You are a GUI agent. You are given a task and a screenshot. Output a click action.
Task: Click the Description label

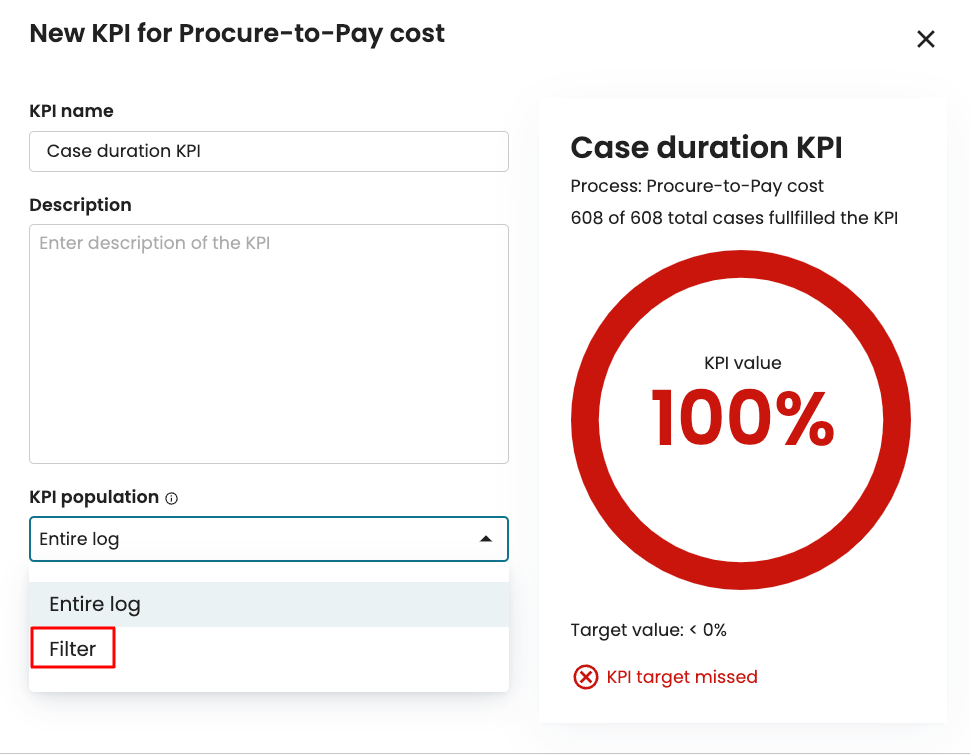point(80,205)
